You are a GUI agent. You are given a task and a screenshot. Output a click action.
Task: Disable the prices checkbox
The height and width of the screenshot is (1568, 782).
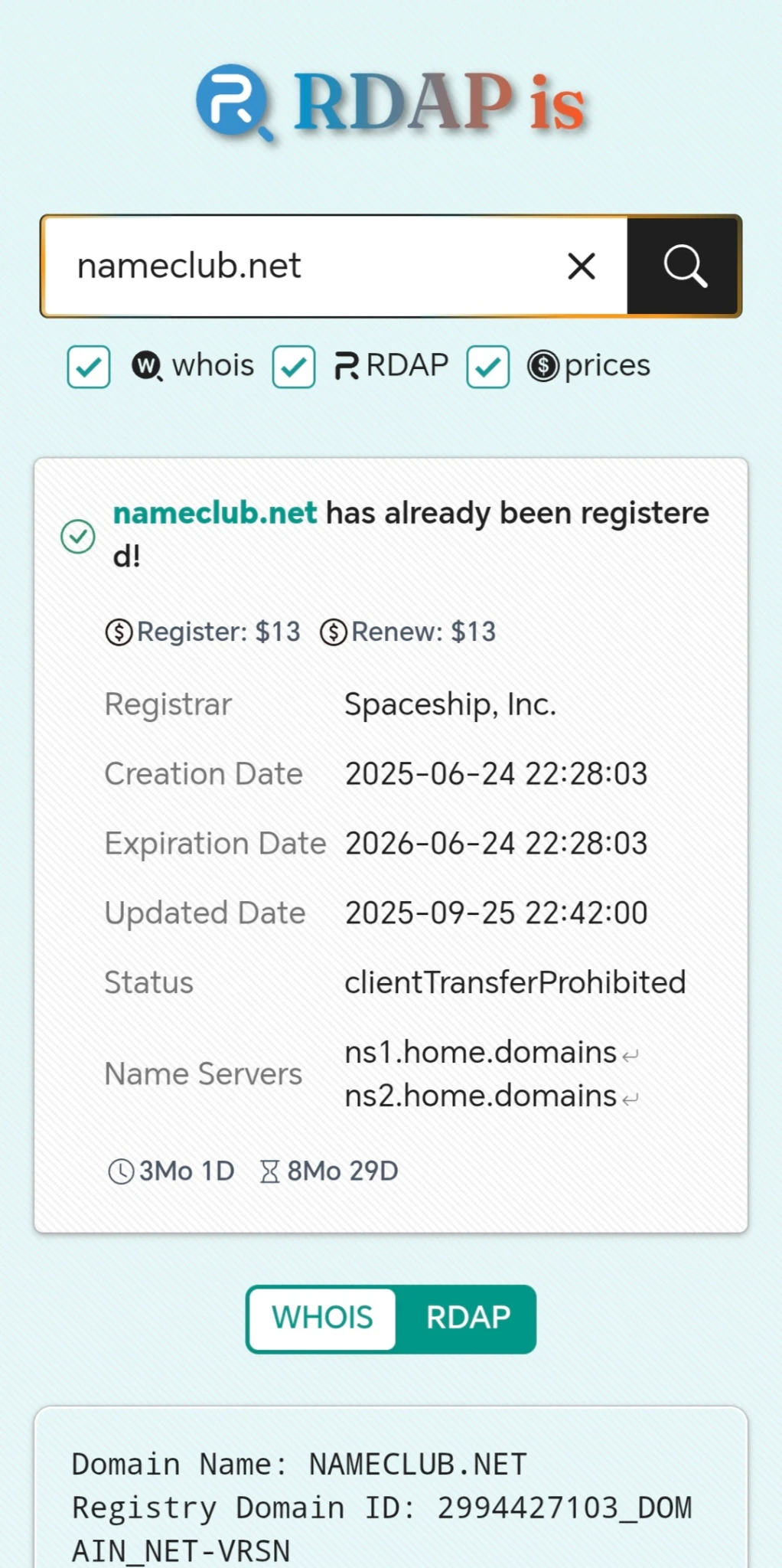point(488,367)
